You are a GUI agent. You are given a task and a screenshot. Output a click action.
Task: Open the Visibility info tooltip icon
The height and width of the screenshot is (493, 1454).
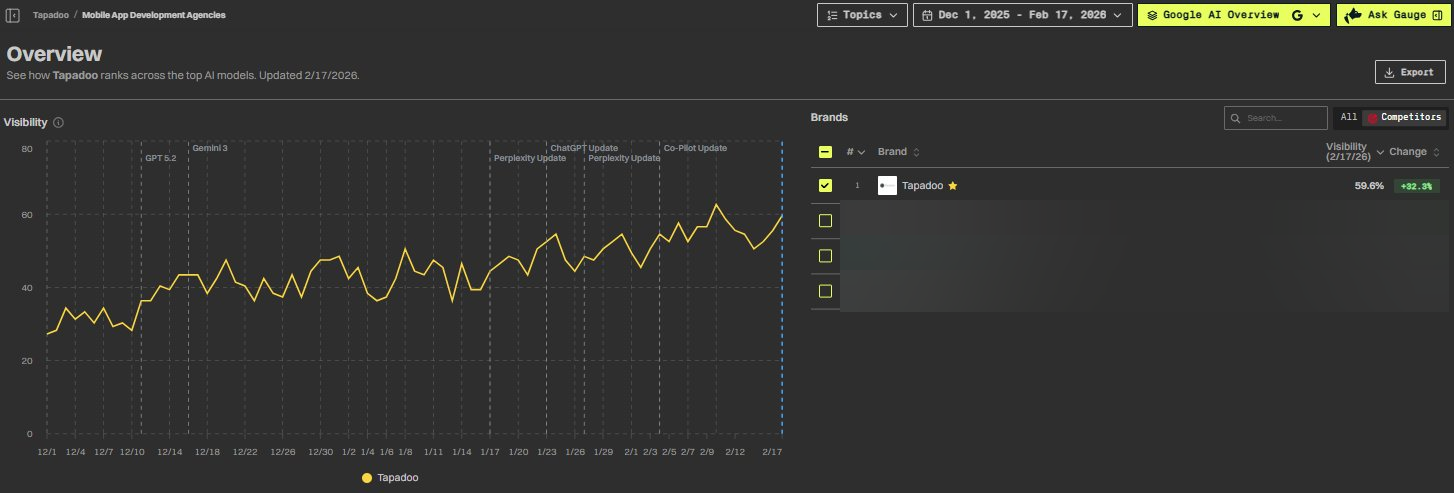58,122
